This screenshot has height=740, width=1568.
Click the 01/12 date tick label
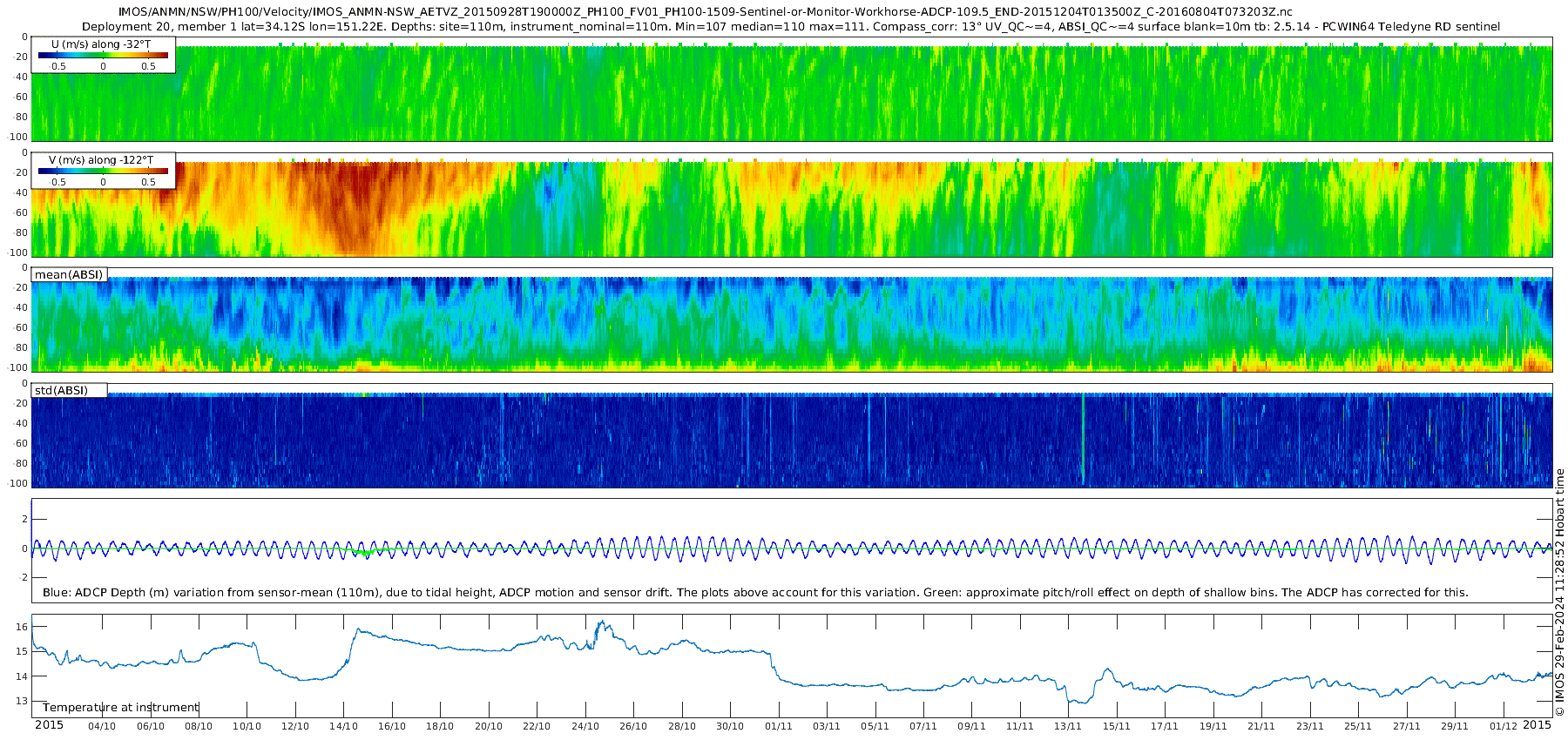click(x=1502, y=725)
